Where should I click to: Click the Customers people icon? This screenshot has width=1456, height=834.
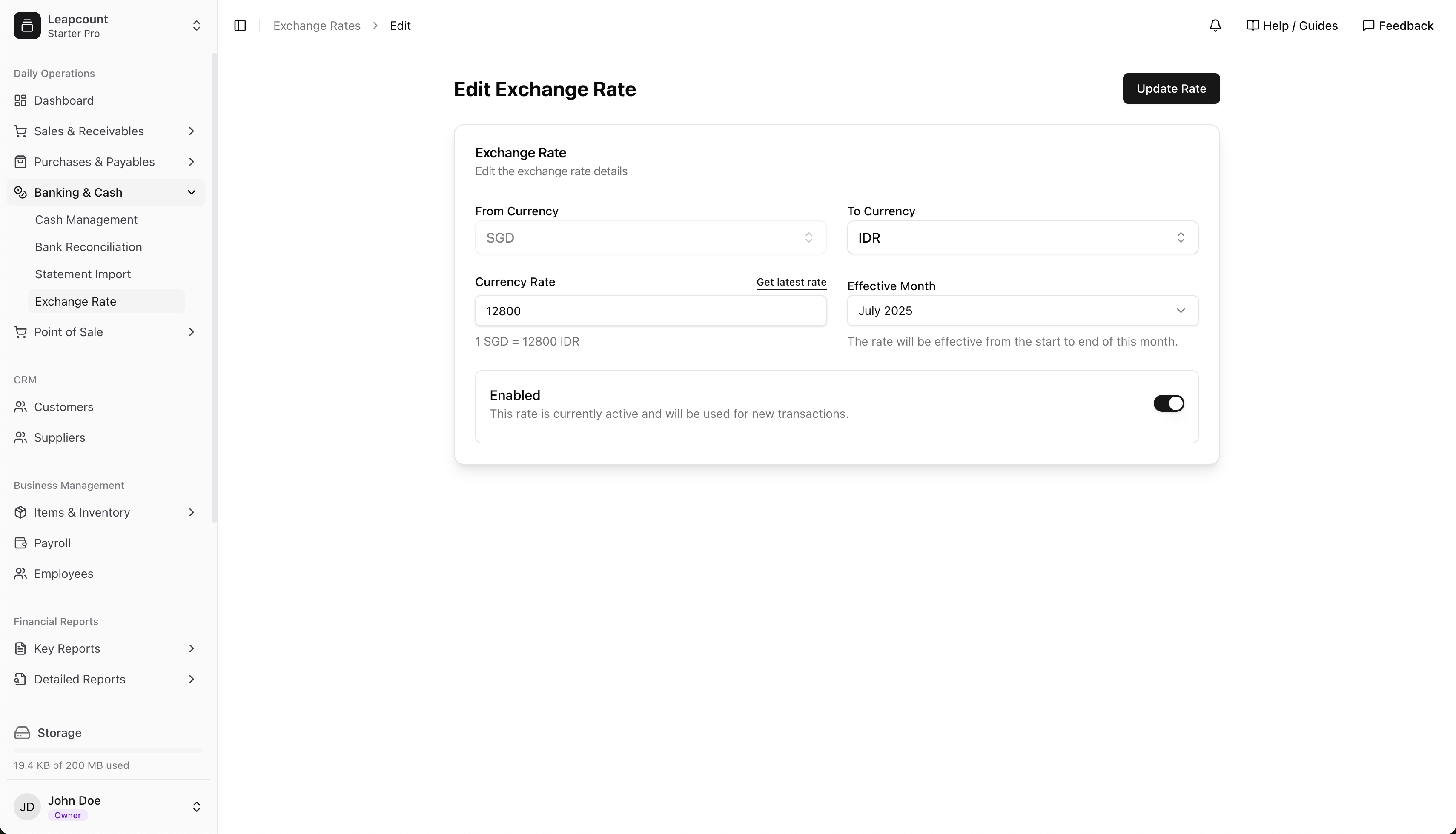[x=20, y=407]
